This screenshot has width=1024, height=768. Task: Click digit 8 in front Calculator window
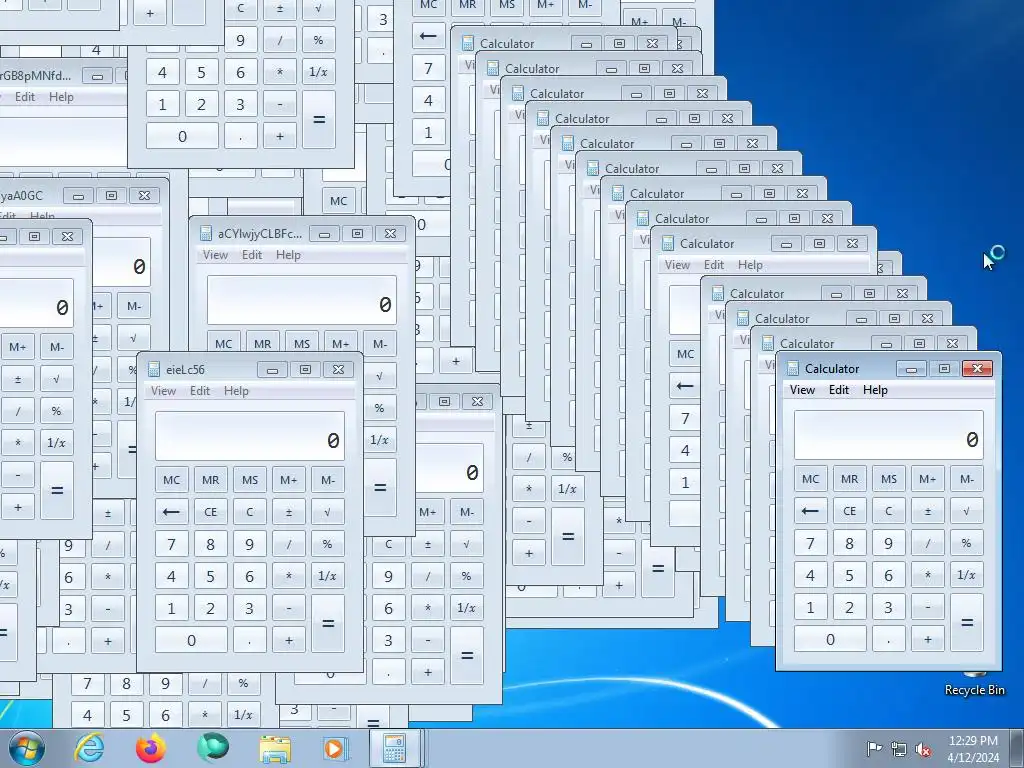850,543
